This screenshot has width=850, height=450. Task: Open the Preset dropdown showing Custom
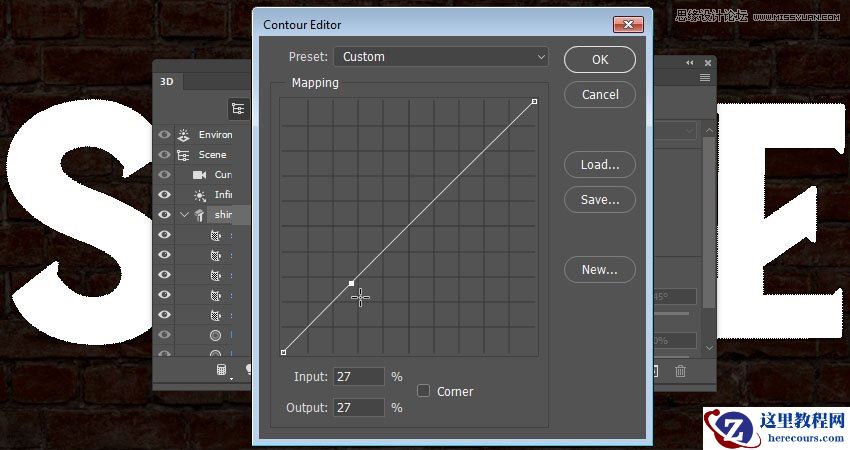tap(441, 57)
